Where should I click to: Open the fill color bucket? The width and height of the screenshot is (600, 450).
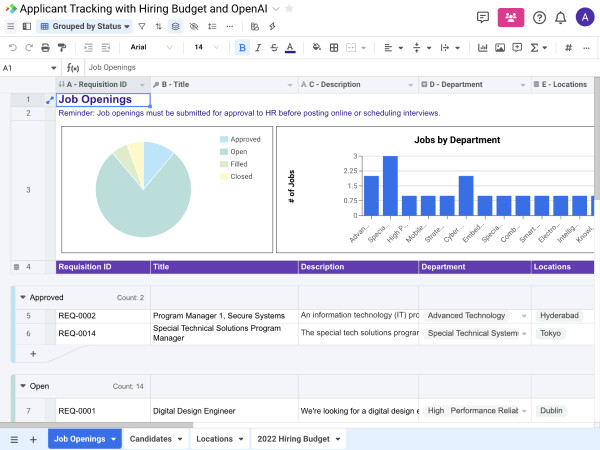pyautogui.click(x=316, y=47)
